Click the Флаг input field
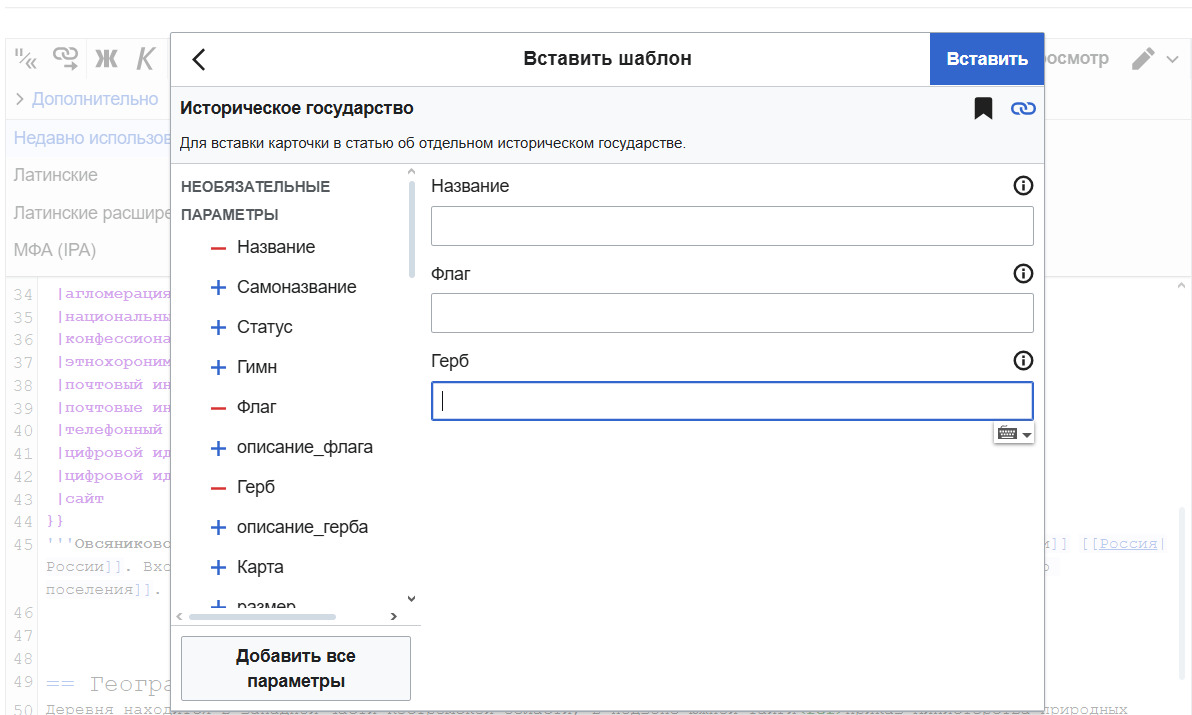Image resolution: width=1192 pixels, height=715 pixels. point(732,313)
